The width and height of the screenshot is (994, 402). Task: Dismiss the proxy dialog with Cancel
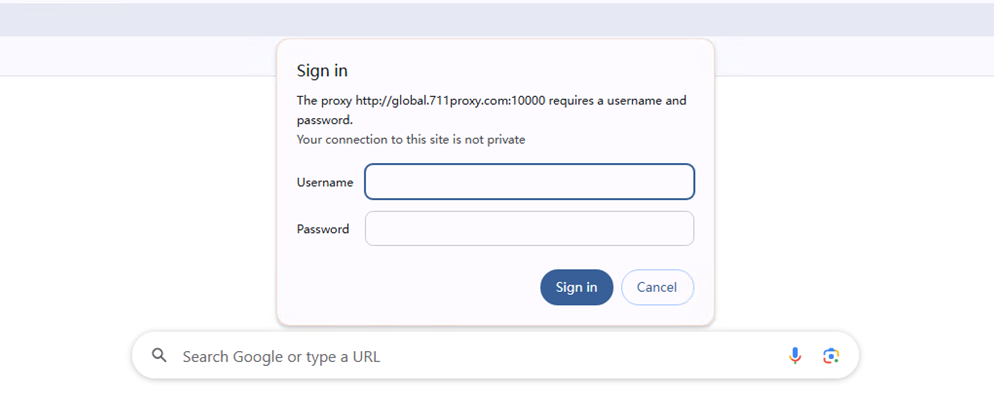[657, 287]
